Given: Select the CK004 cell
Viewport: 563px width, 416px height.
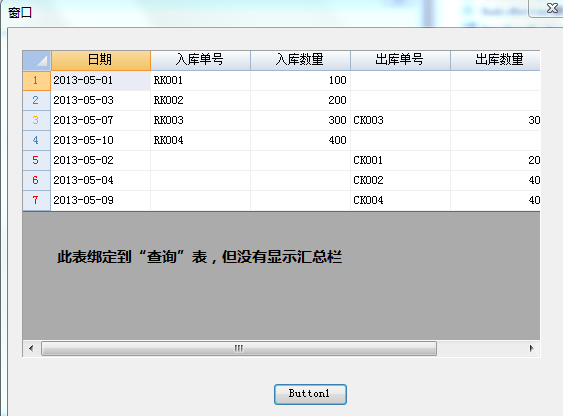Looking at the screenshot, I should [x=400, y=201].
